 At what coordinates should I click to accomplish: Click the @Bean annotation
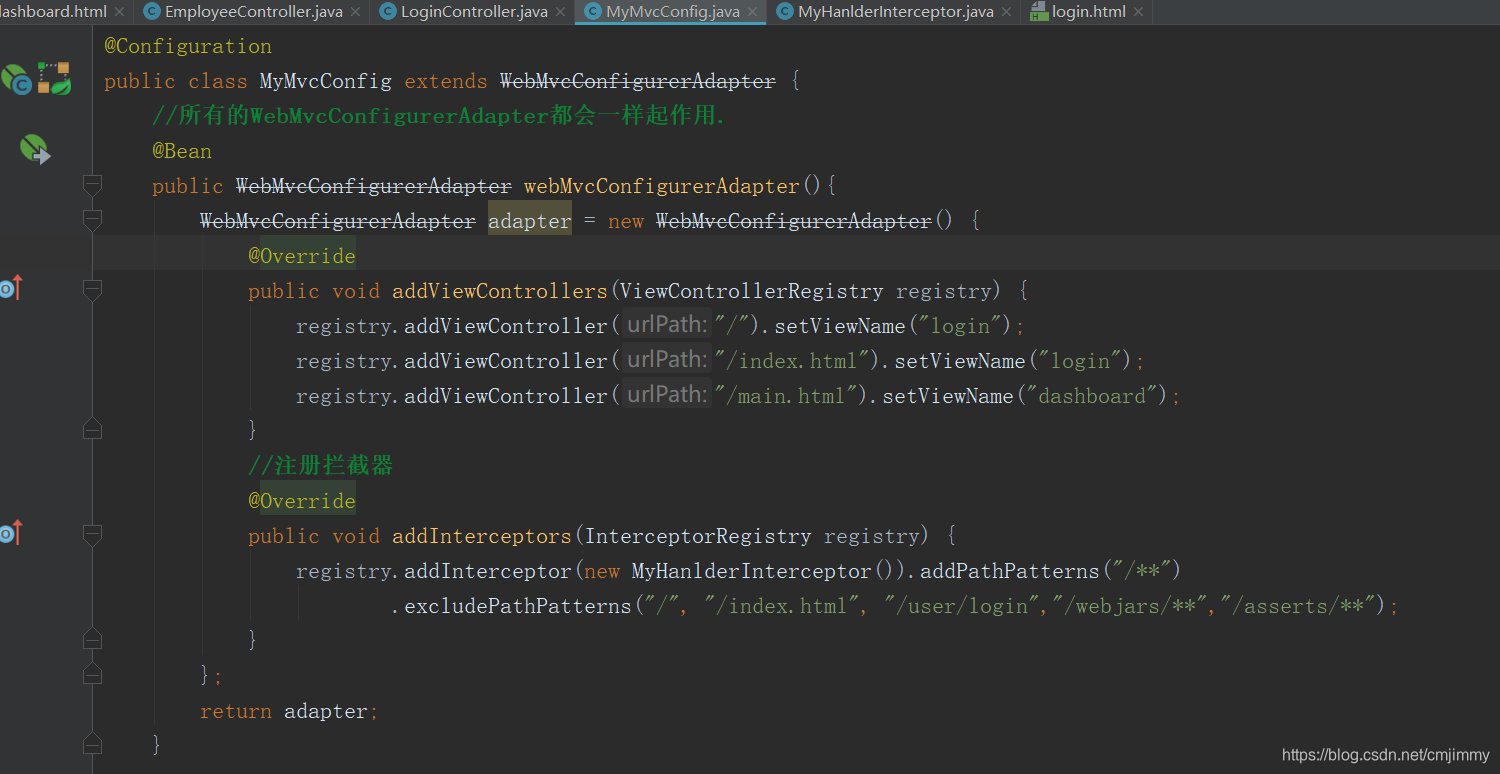182,151
